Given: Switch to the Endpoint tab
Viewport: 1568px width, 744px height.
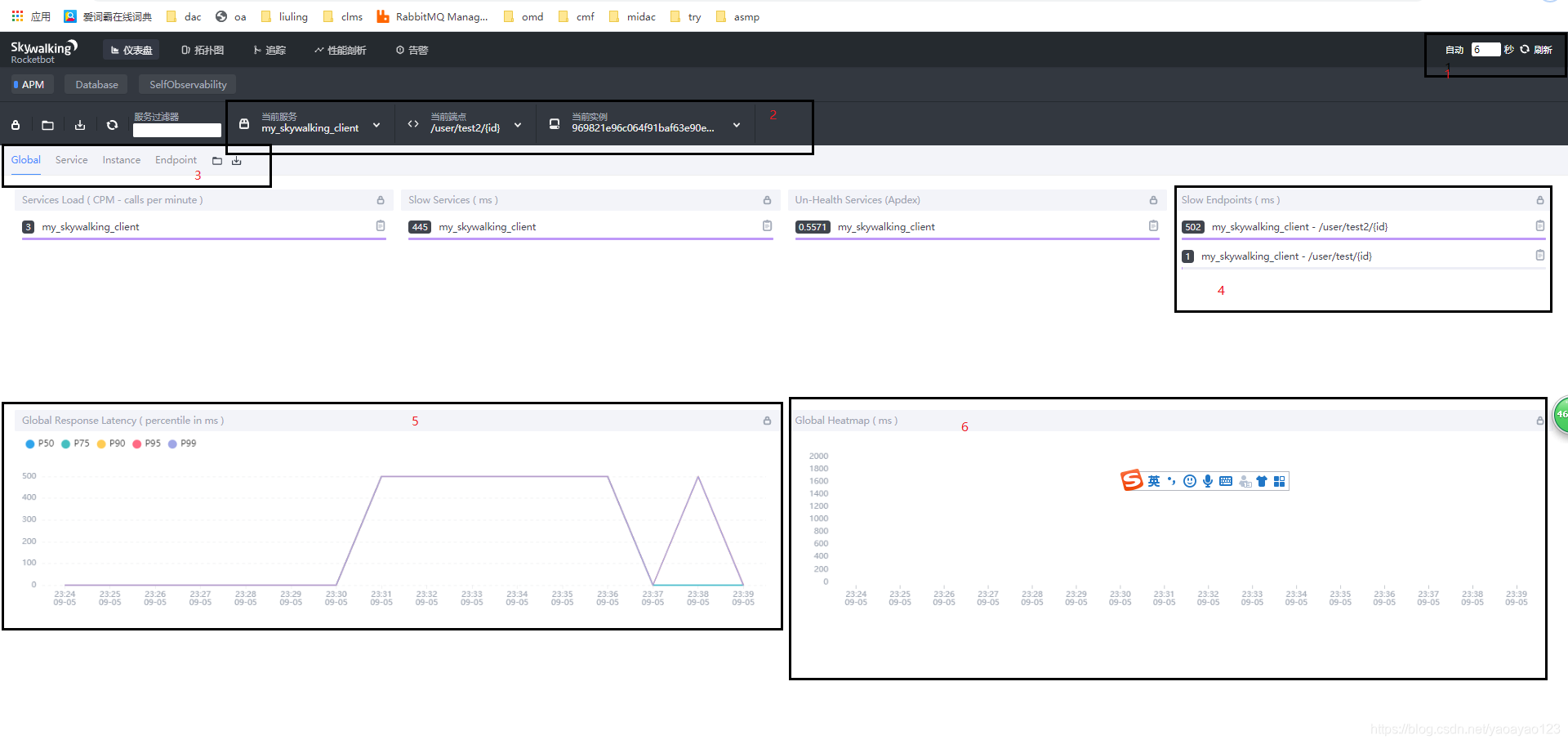Looking at the screenshot, I should pyautogui.click(x=176, y=160).
